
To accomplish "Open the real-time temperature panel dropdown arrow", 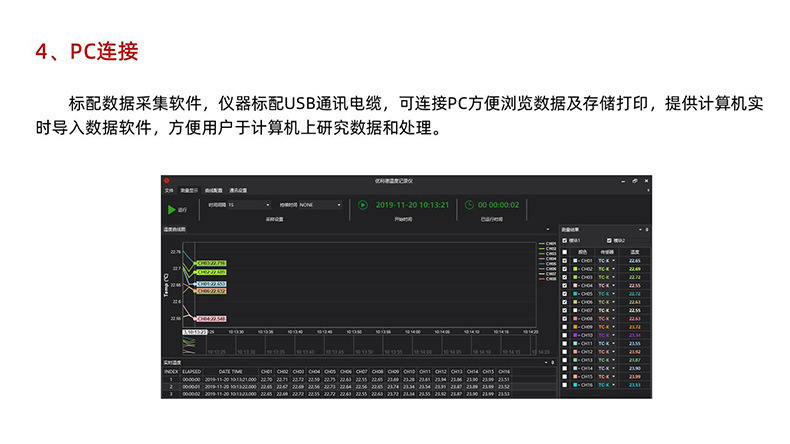I will coord(546,362).
